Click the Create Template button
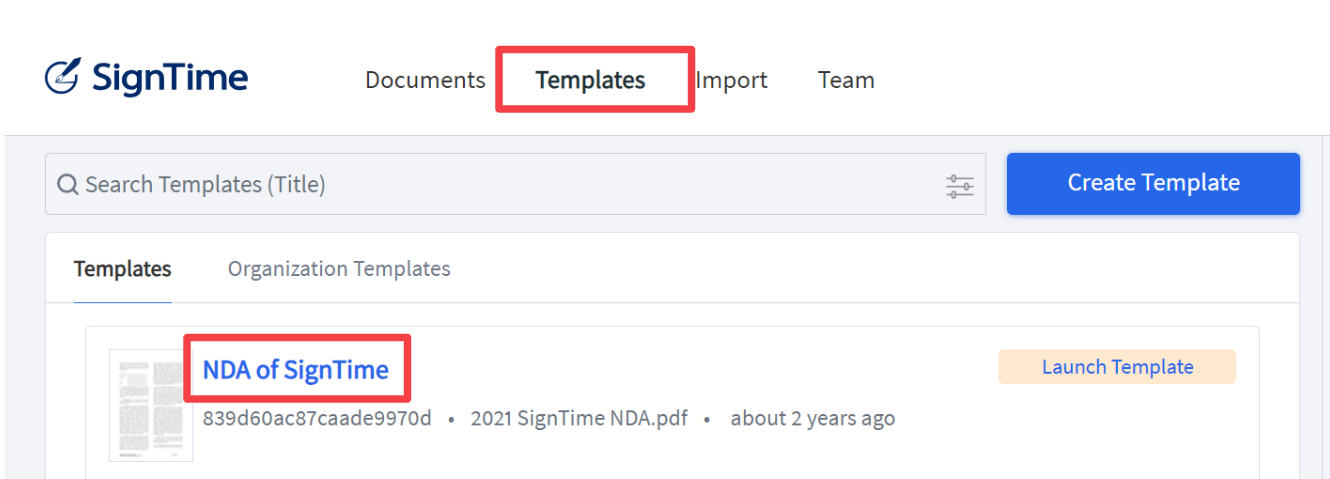Image resolution: width=1330 pixels, height=479 pixels. (x=1153, y=183)
